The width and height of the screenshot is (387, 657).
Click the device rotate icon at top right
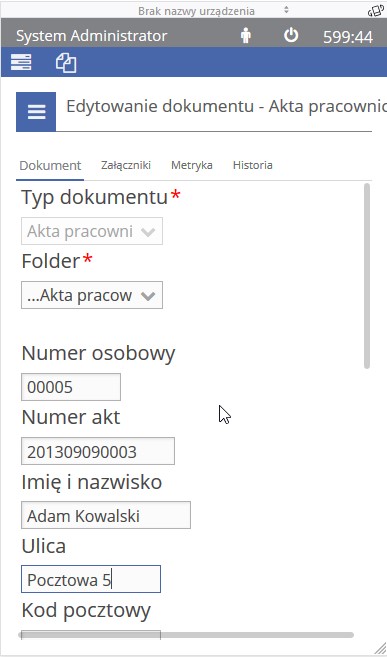[x=376, y=11]
